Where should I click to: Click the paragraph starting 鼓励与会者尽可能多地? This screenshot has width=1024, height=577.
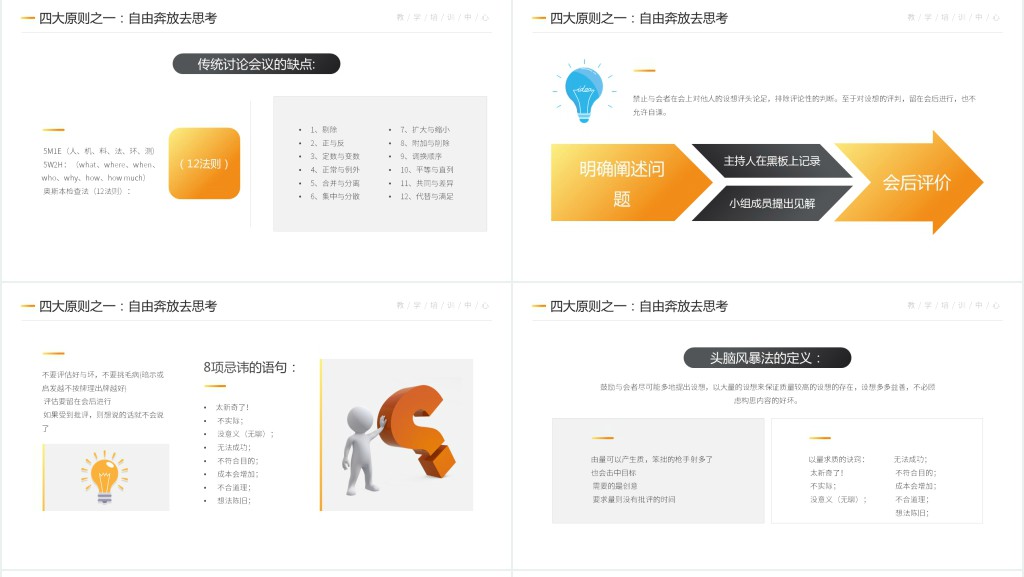tap(767, 394)
